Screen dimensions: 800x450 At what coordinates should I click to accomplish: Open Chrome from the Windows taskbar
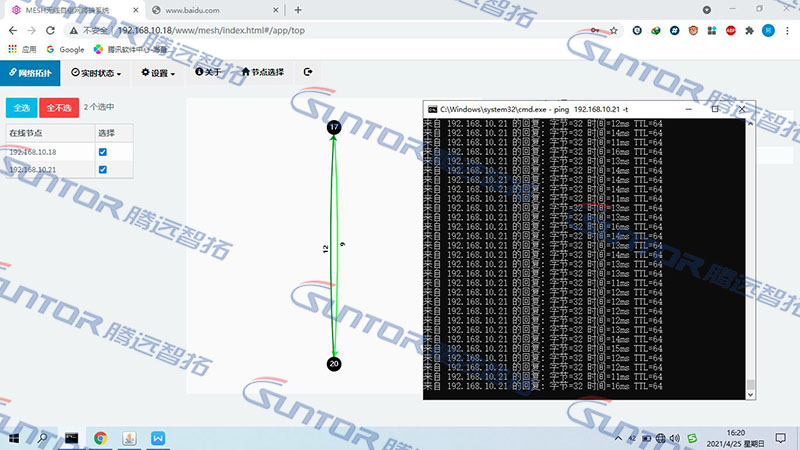(101, 438)
